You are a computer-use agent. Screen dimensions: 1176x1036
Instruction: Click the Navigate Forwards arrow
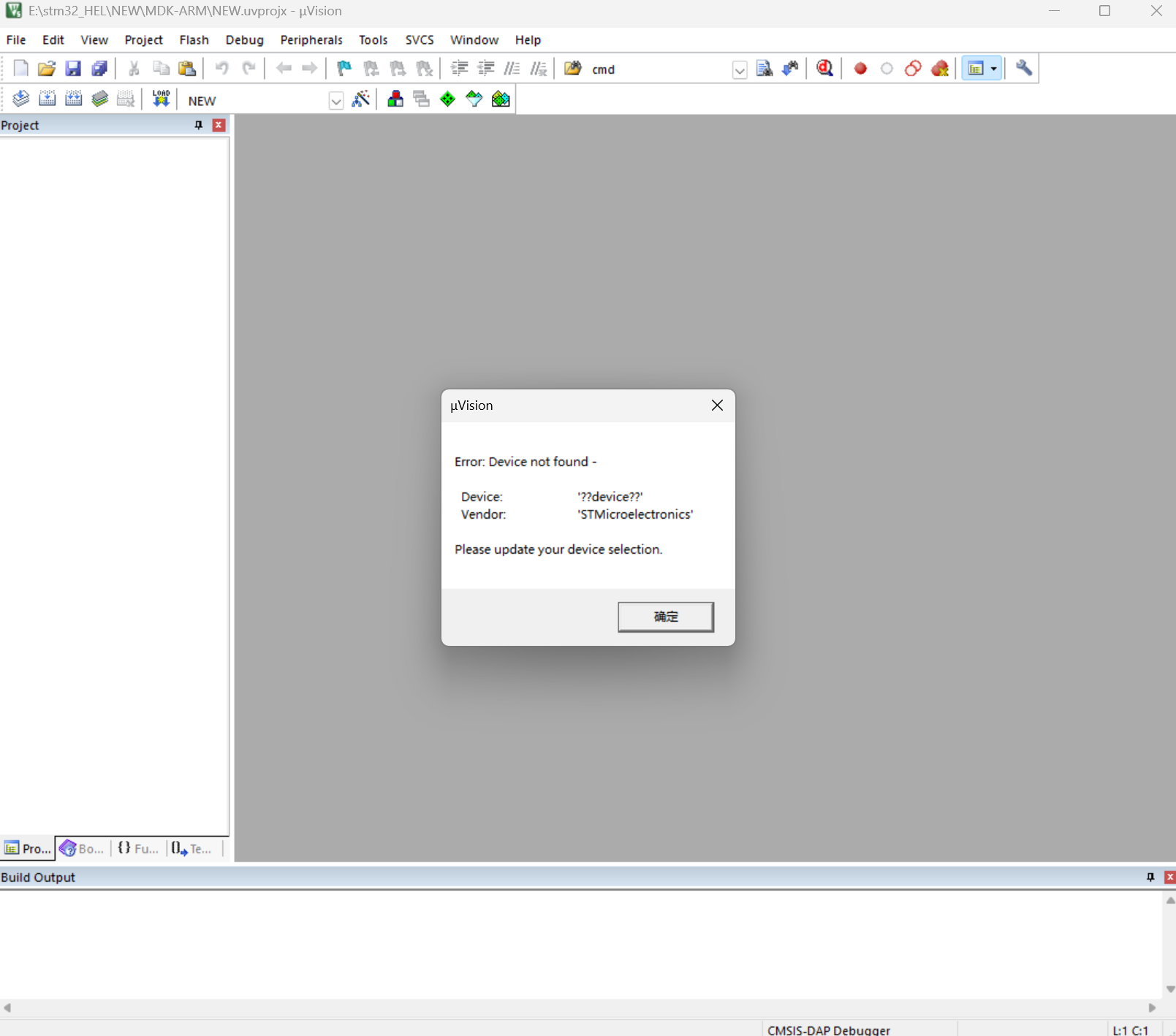coord(310,69)
